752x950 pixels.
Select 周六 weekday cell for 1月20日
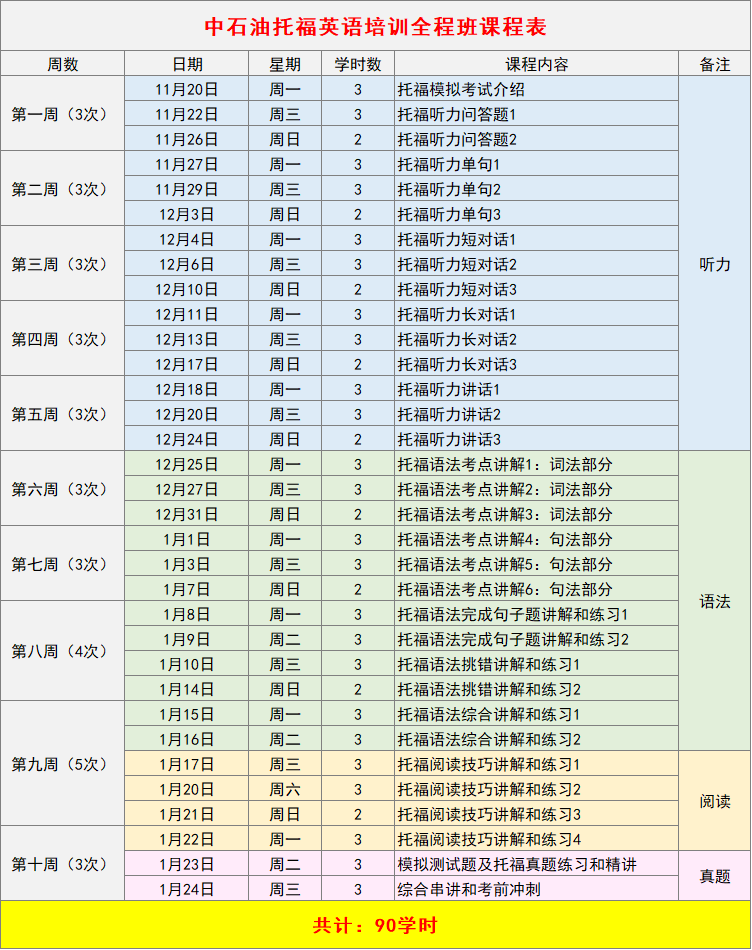click(x=285, y=789)
